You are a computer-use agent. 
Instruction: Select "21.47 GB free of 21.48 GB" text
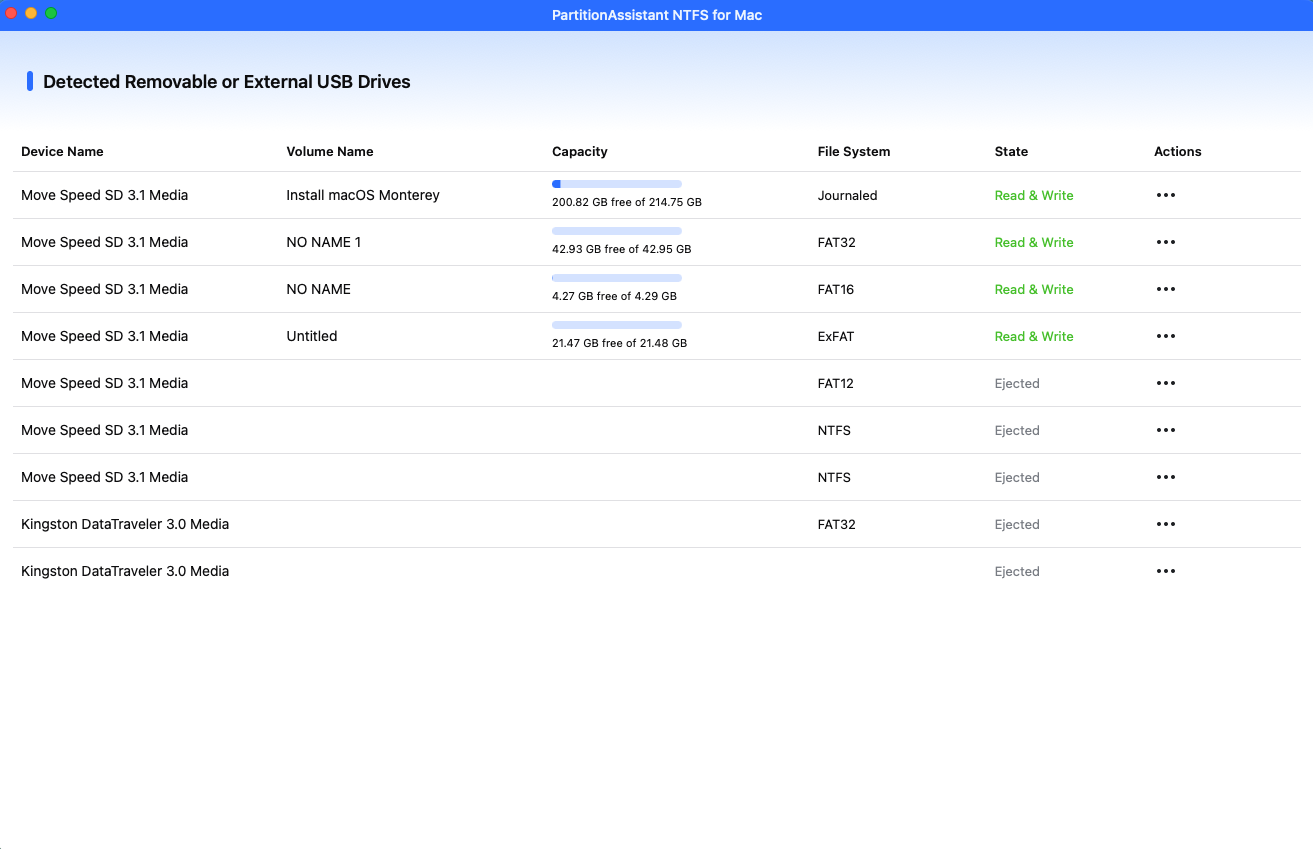[620, 343]
